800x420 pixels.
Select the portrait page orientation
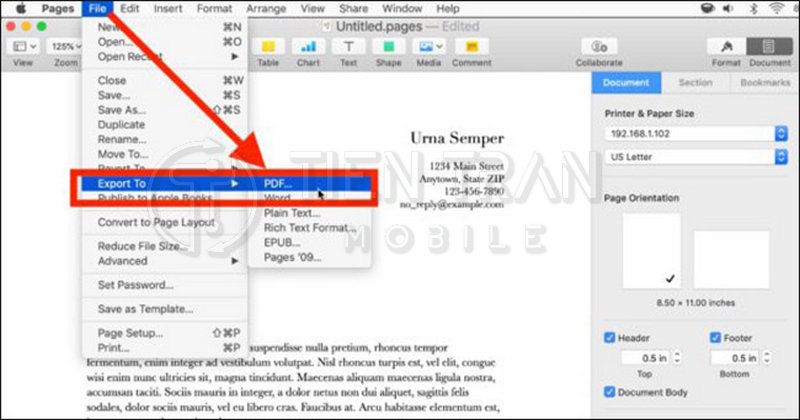tap(652, 251)
